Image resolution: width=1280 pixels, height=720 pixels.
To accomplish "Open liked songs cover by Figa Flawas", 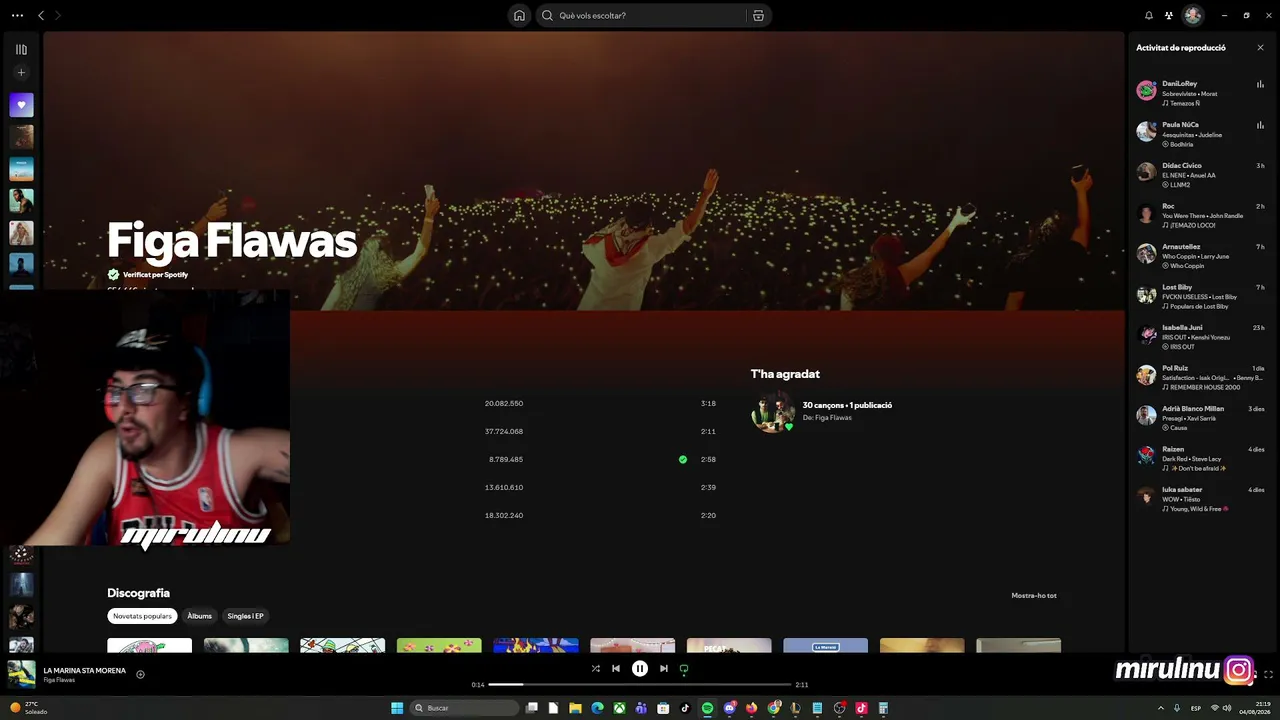I will [773, 411].
